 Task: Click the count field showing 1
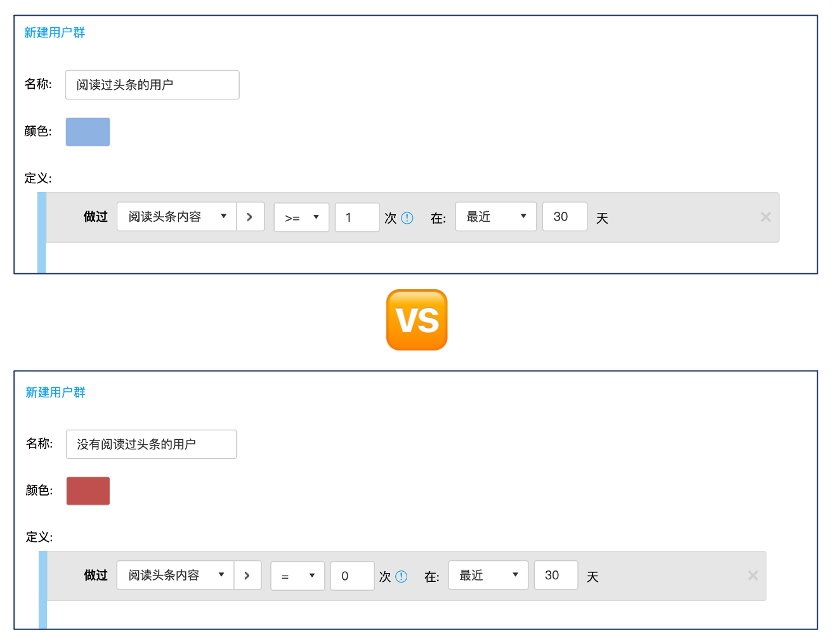pos(357,217)
